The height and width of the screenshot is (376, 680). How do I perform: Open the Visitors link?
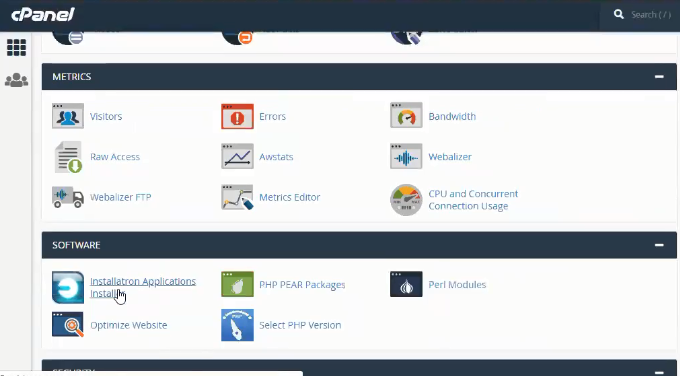click(106, 116)
